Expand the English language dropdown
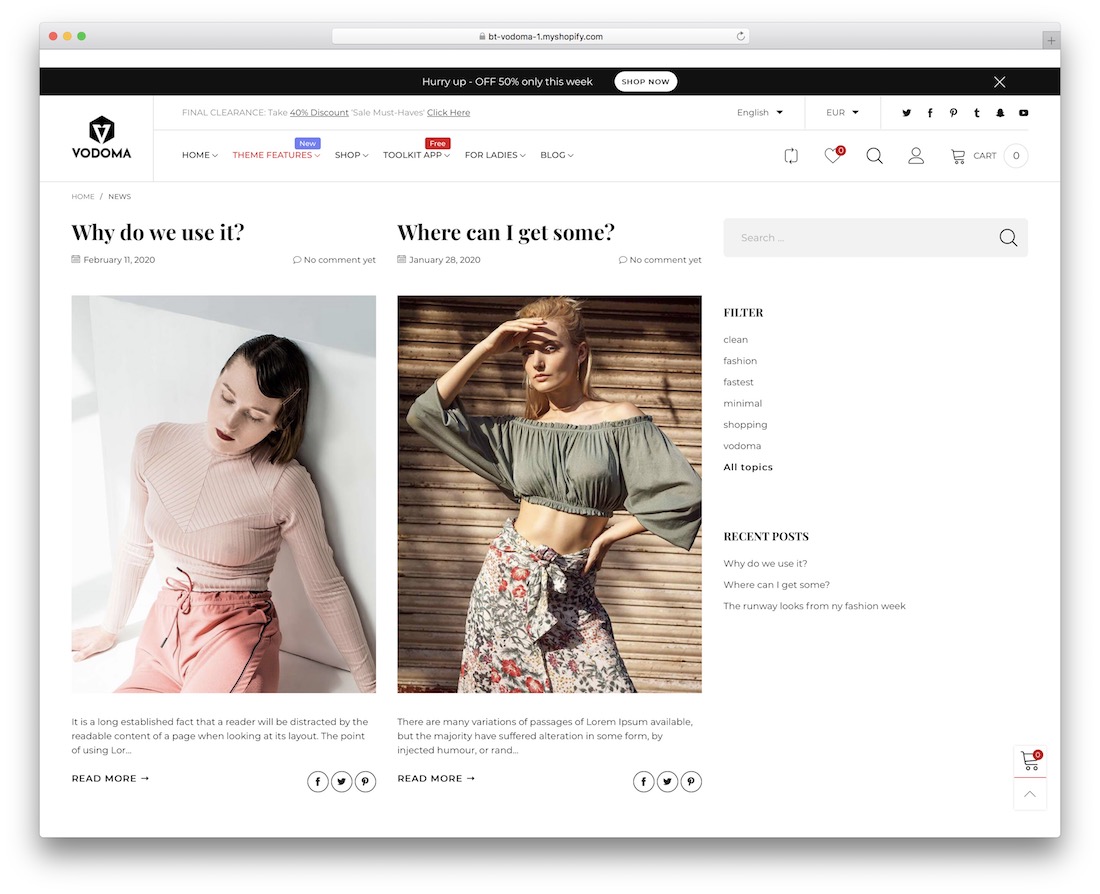The image size is (1100, 894). pos(759,113)
